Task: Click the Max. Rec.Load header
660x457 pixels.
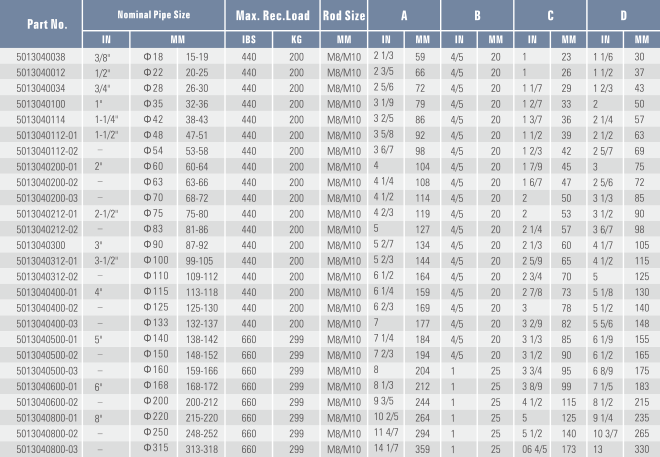Action: click(x=272, y=15)
